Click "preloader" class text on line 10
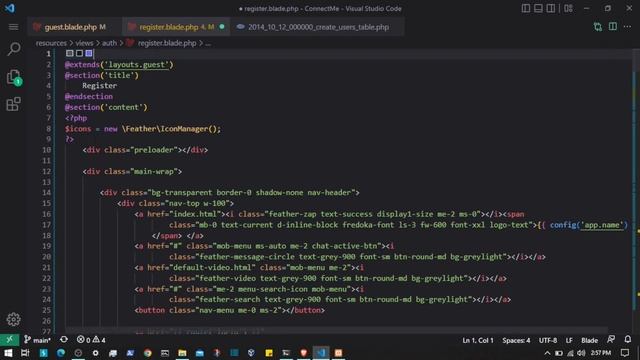Viewport: 640px width, 360px height. 156,150
